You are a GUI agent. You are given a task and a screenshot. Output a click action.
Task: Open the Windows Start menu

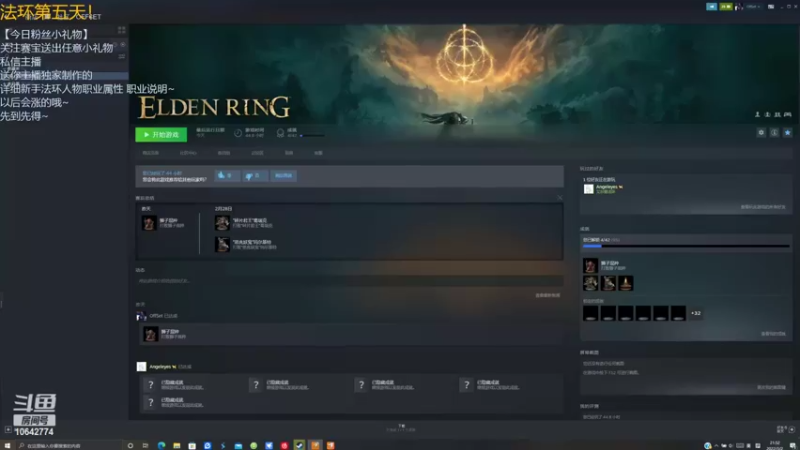pyautogui.click(x=7, y=445)
